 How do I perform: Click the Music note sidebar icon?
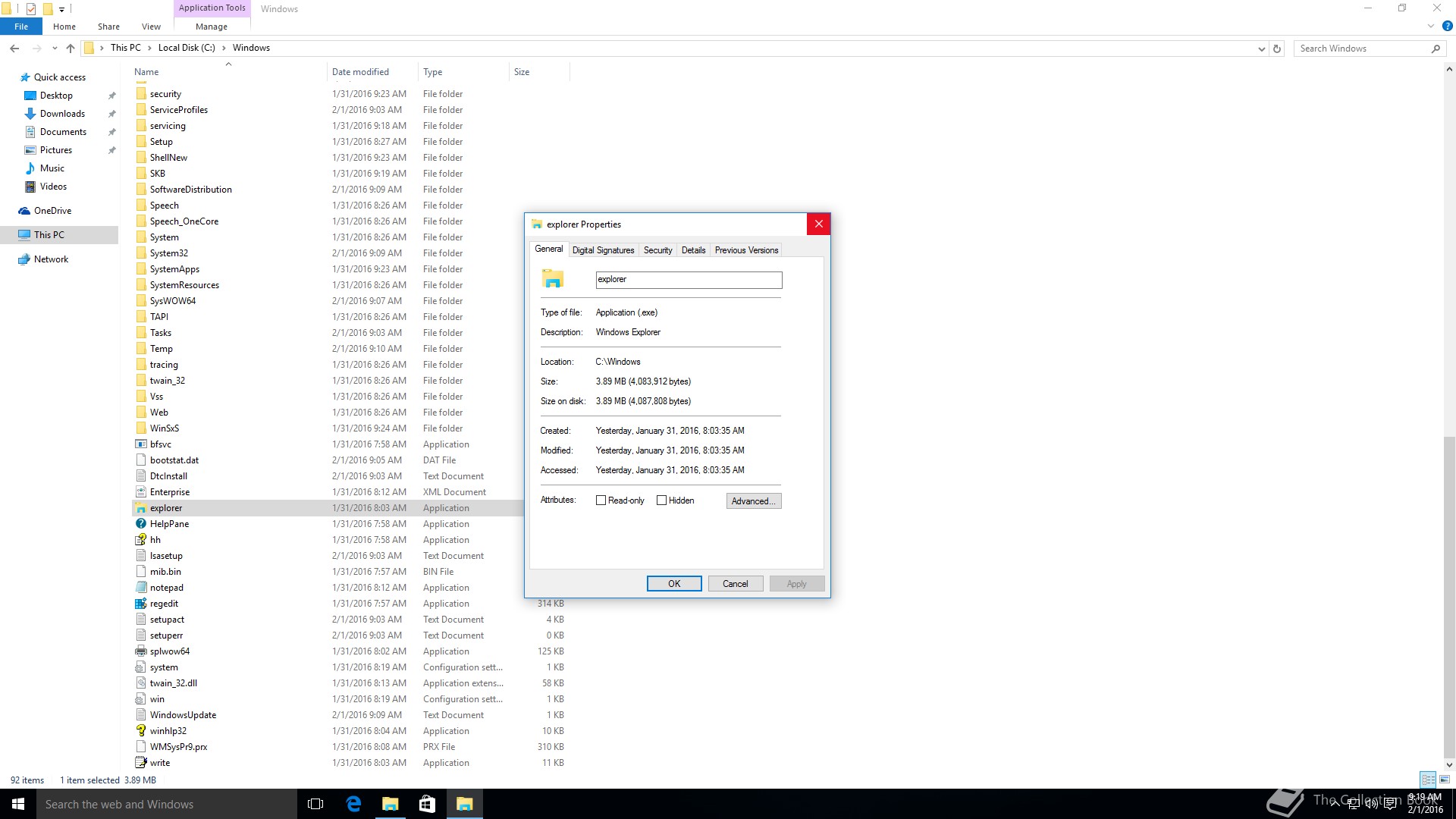(30, 168)
